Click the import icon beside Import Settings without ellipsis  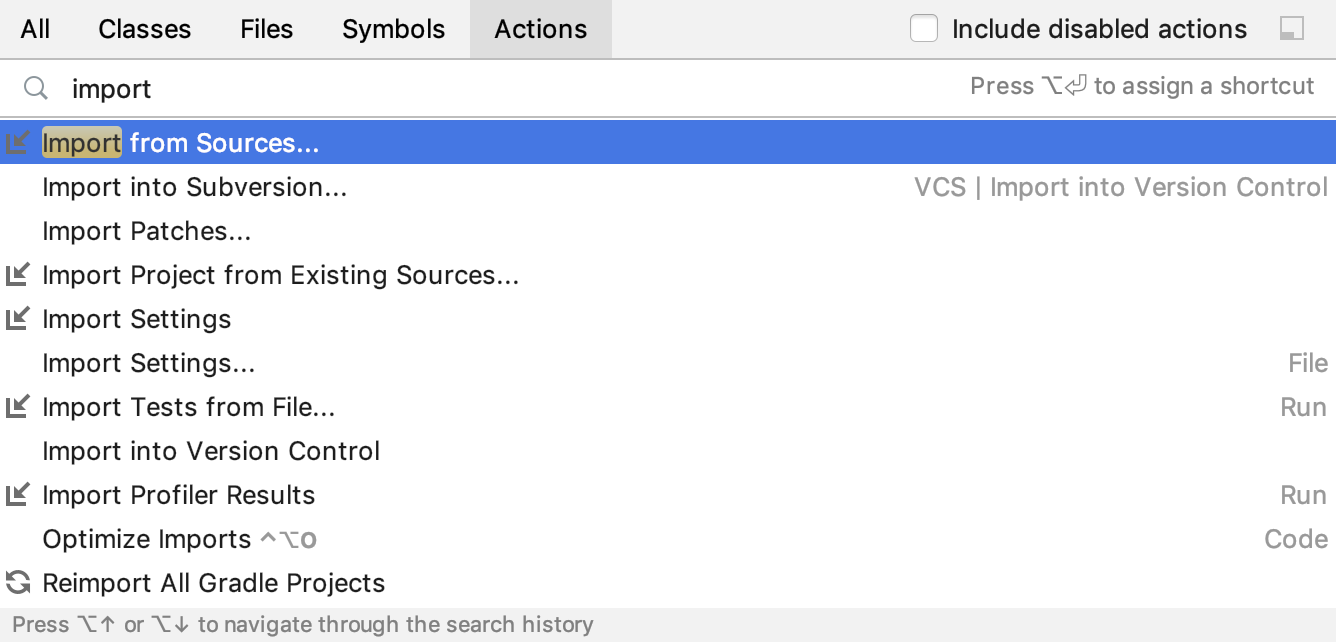pos(18,319)
